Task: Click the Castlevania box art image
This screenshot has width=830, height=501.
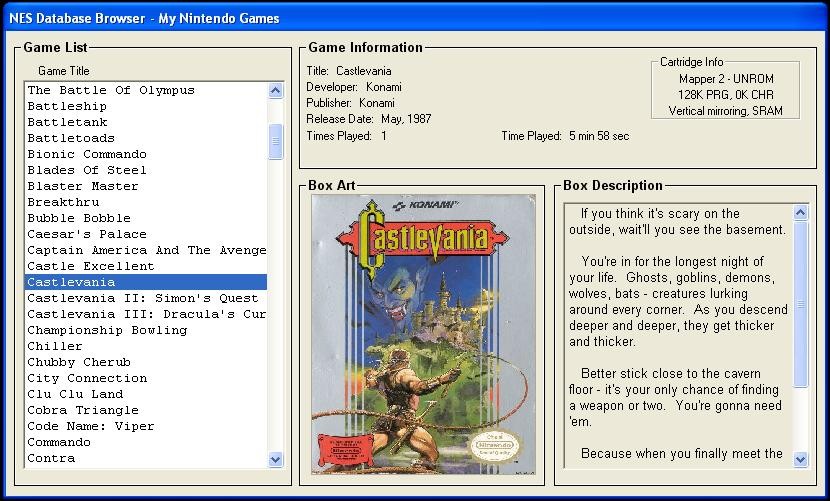Action: [x=423, y=334]
